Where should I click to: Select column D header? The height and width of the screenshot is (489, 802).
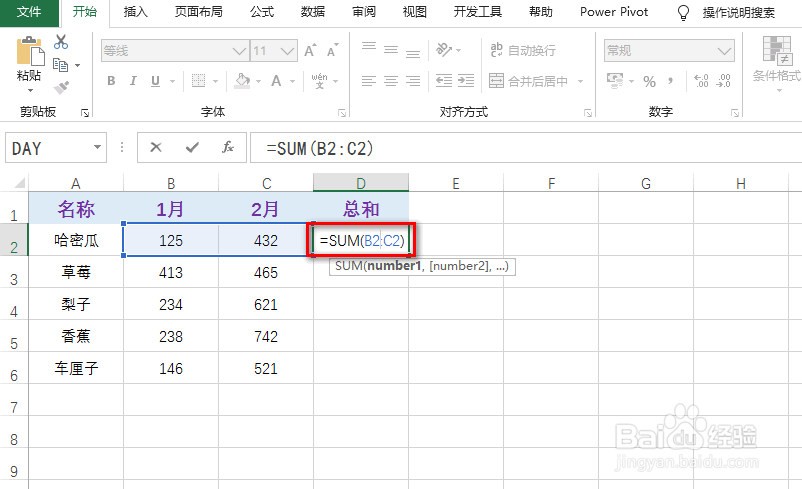click(361, 183)
